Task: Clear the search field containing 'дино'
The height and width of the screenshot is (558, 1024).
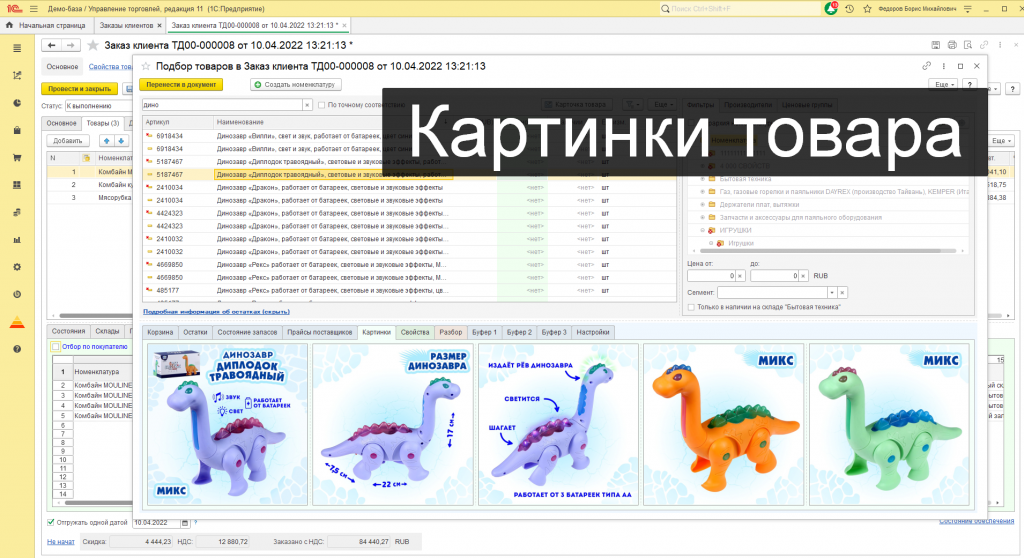Action: (x=306, y=105)
